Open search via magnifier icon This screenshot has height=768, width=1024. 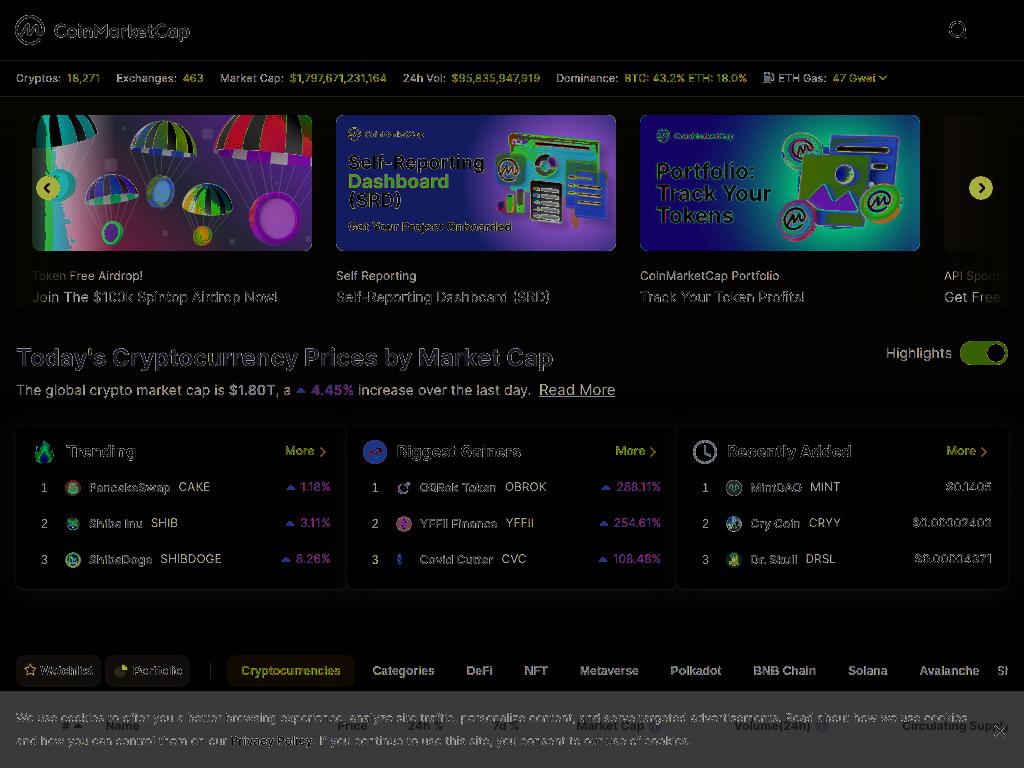pyautogui.click(x=957, y=30)
